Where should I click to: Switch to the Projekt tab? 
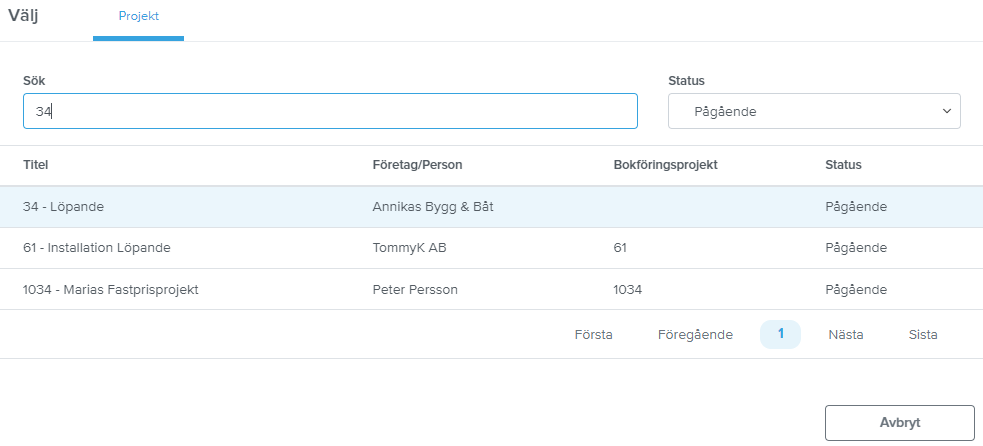pos(139,17)
